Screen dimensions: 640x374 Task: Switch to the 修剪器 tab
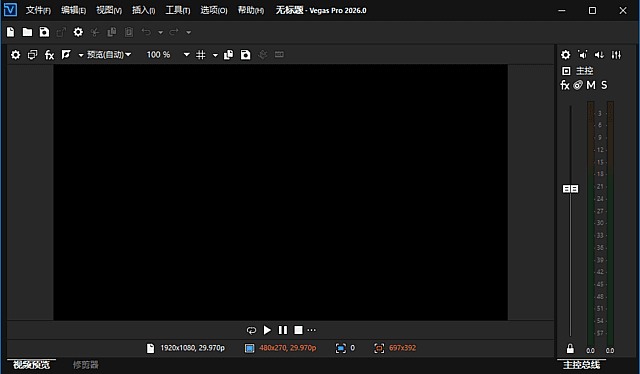[86, 365]
